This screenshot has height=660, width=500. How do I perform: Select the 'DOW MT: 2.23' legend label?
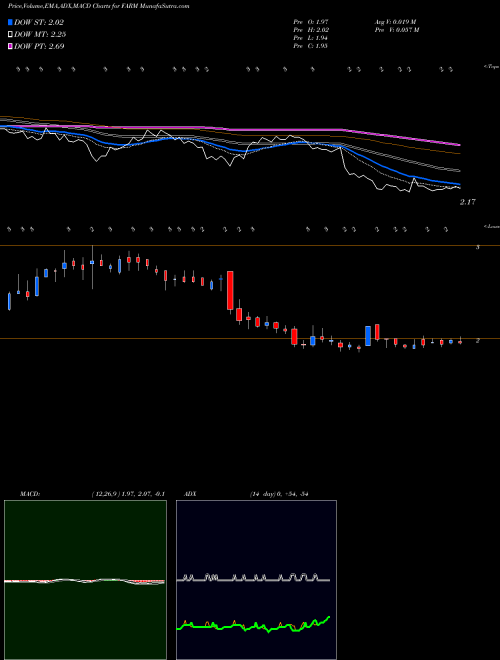tap(40, 35)
